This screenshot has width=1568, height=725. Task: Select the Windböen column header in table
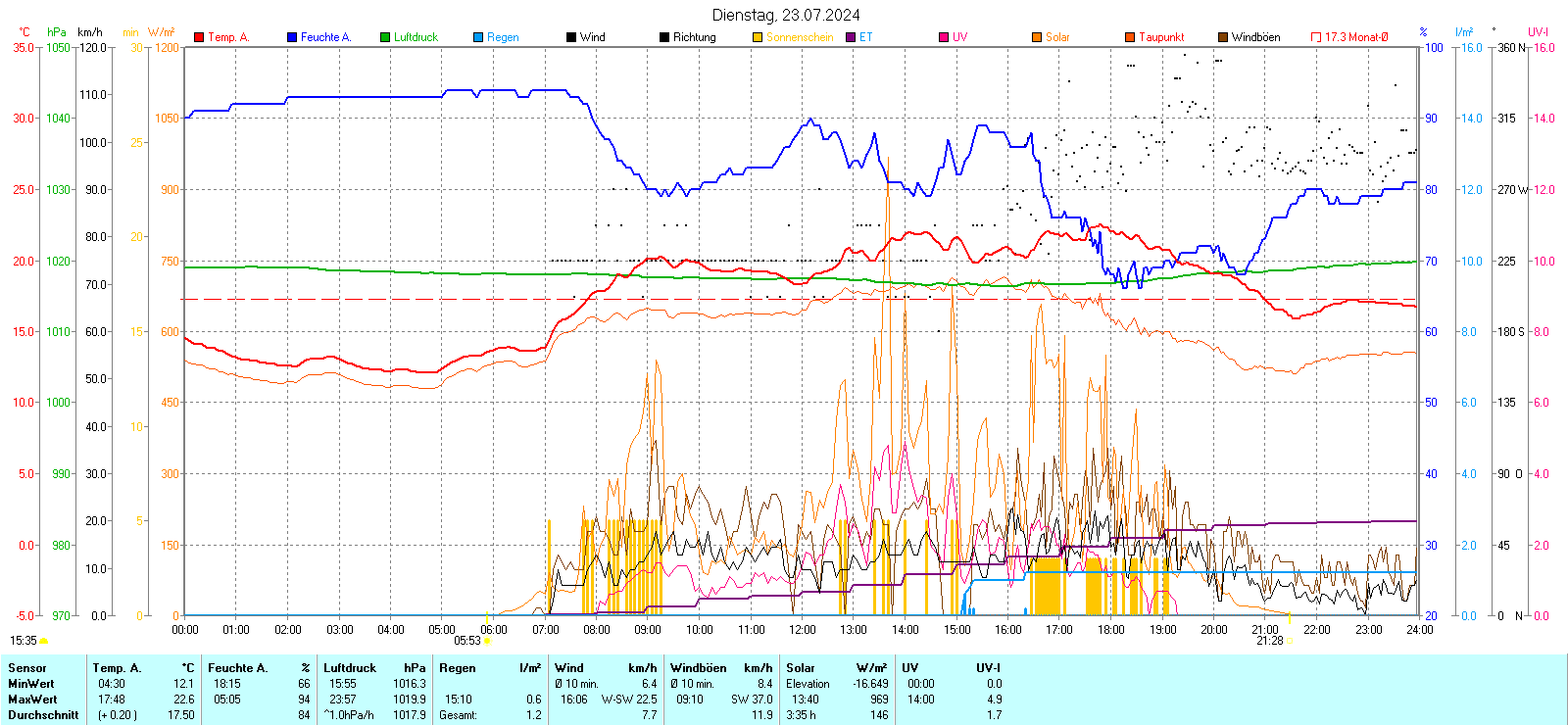(x=698, y=668)
